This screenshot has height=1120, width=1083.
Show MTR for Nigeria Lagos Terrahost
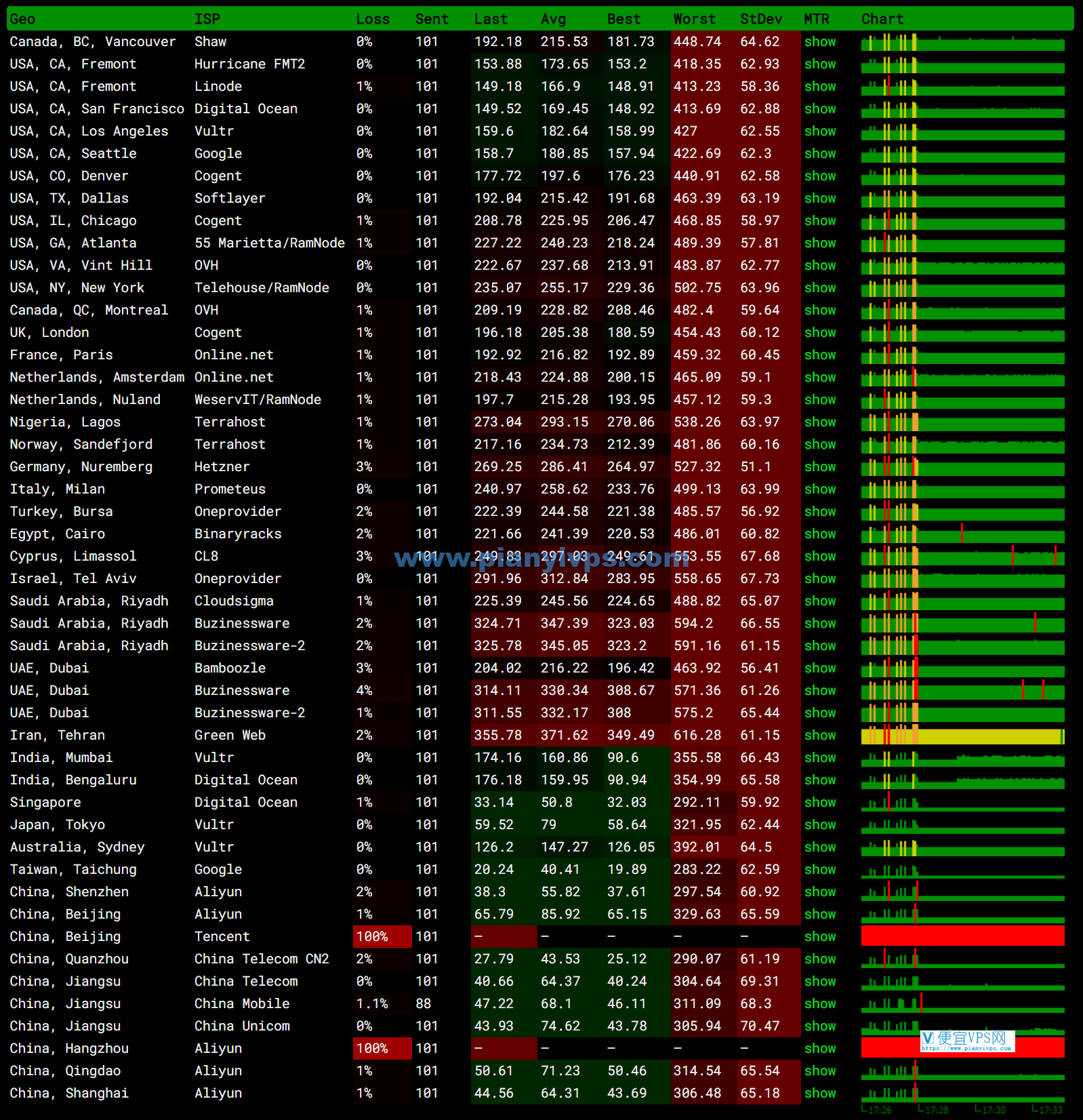pyautogui.click(x=820, y=422)
